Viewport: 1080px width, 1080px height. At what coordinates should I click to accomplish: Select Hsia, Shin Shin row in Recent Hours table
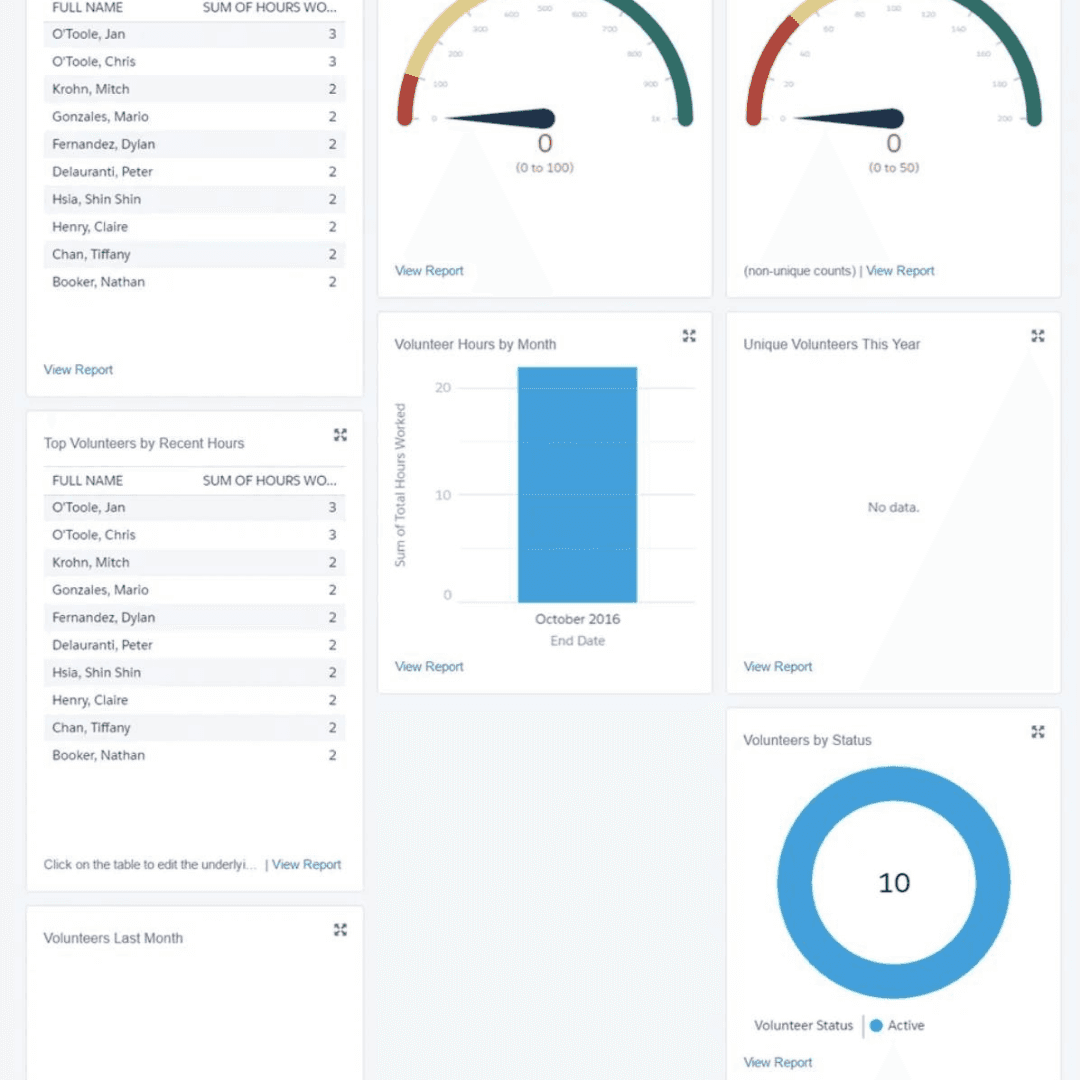point(194,673)
